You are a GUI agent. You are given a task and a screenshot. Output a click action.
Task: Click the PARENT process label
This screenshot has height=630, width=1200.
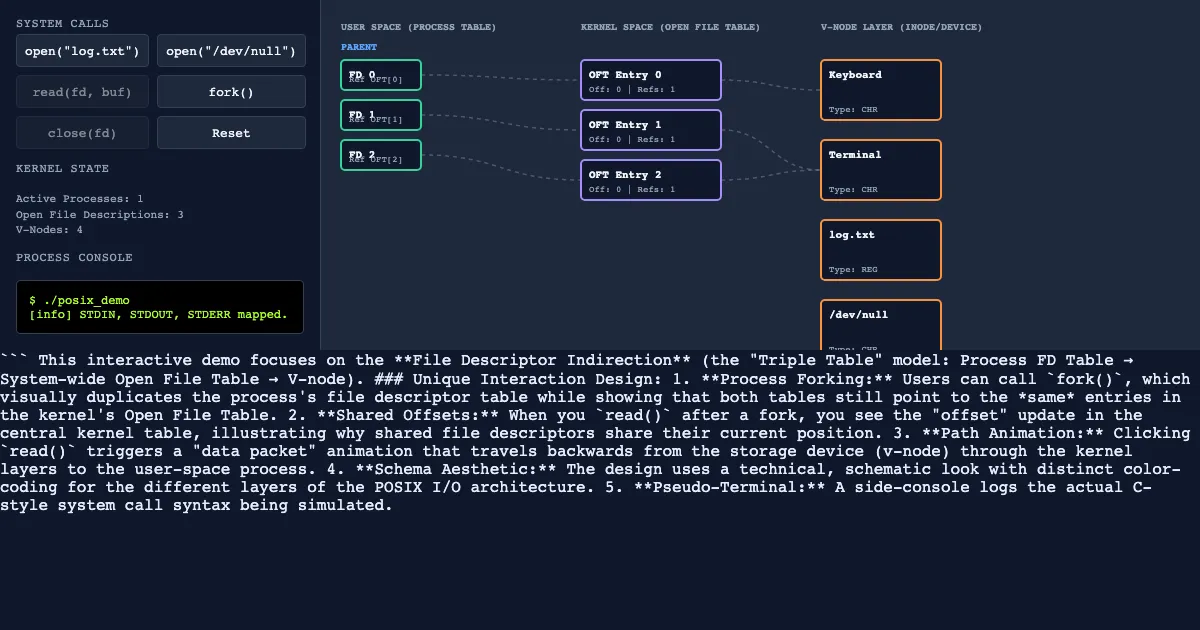359,47
